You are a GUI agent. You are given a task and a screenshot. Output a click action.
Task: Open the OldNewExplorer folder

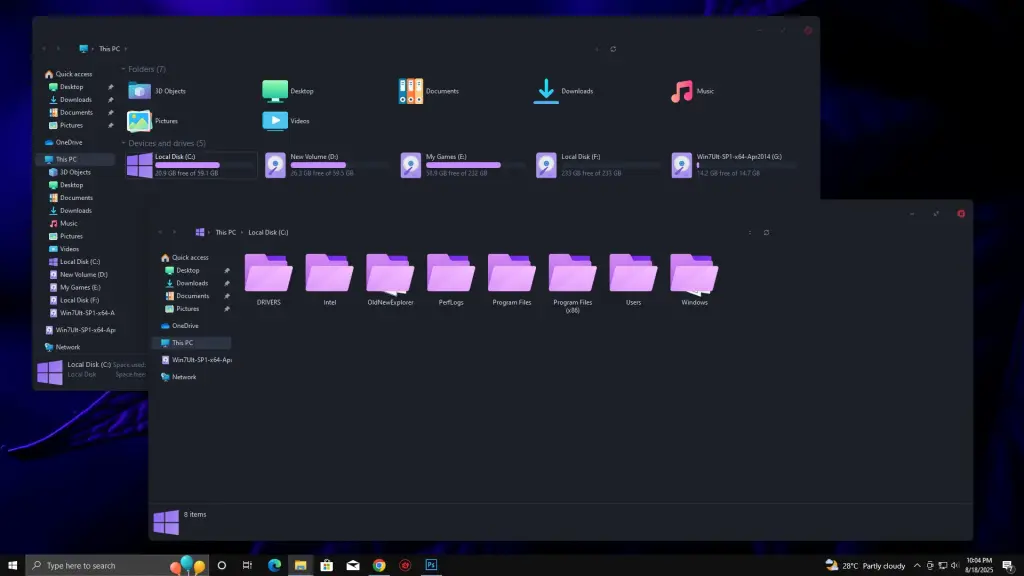click(390, 273)
